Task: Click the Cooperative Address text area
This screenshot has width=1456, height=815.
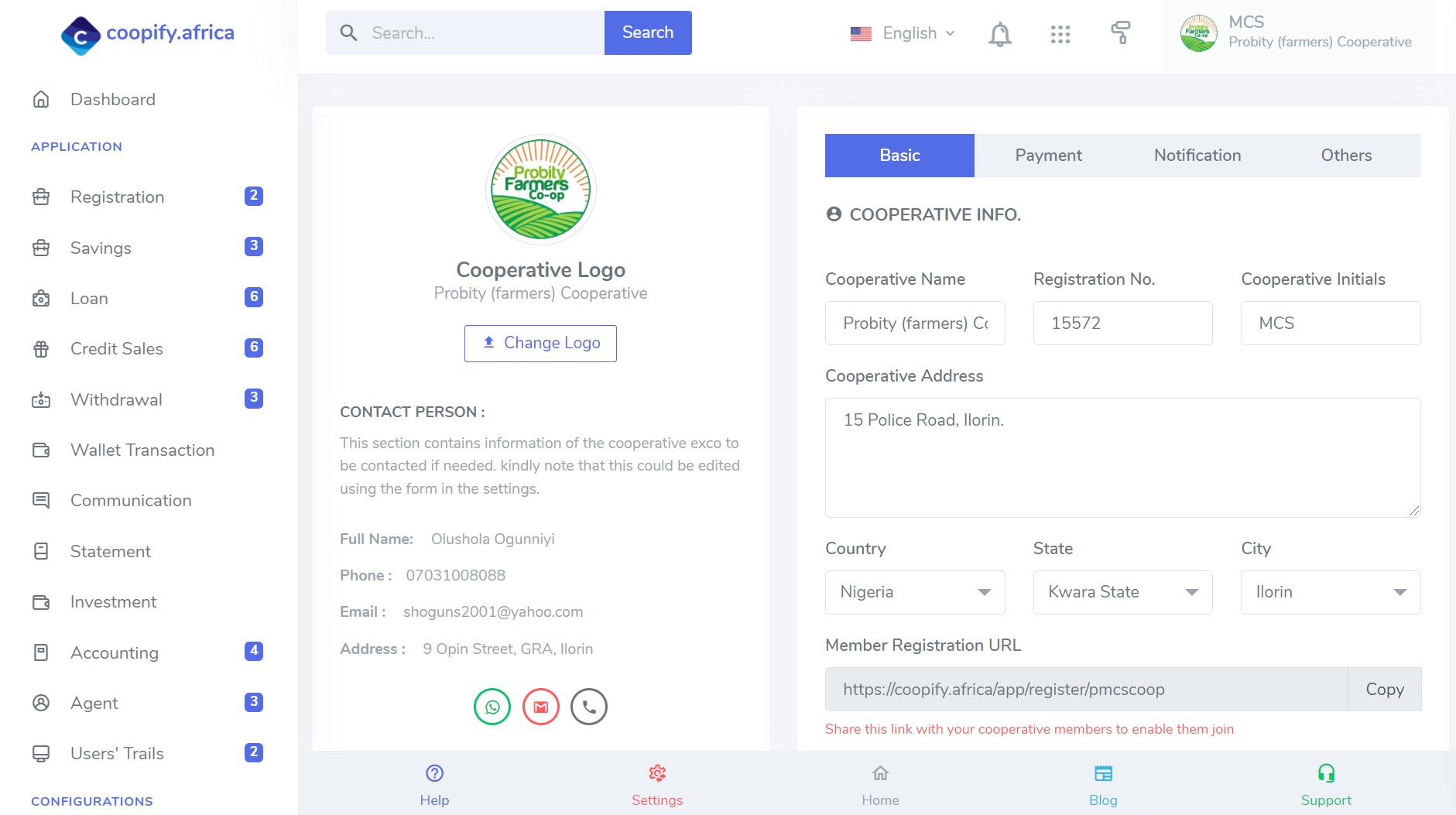Action: (x=1123, y=457)
